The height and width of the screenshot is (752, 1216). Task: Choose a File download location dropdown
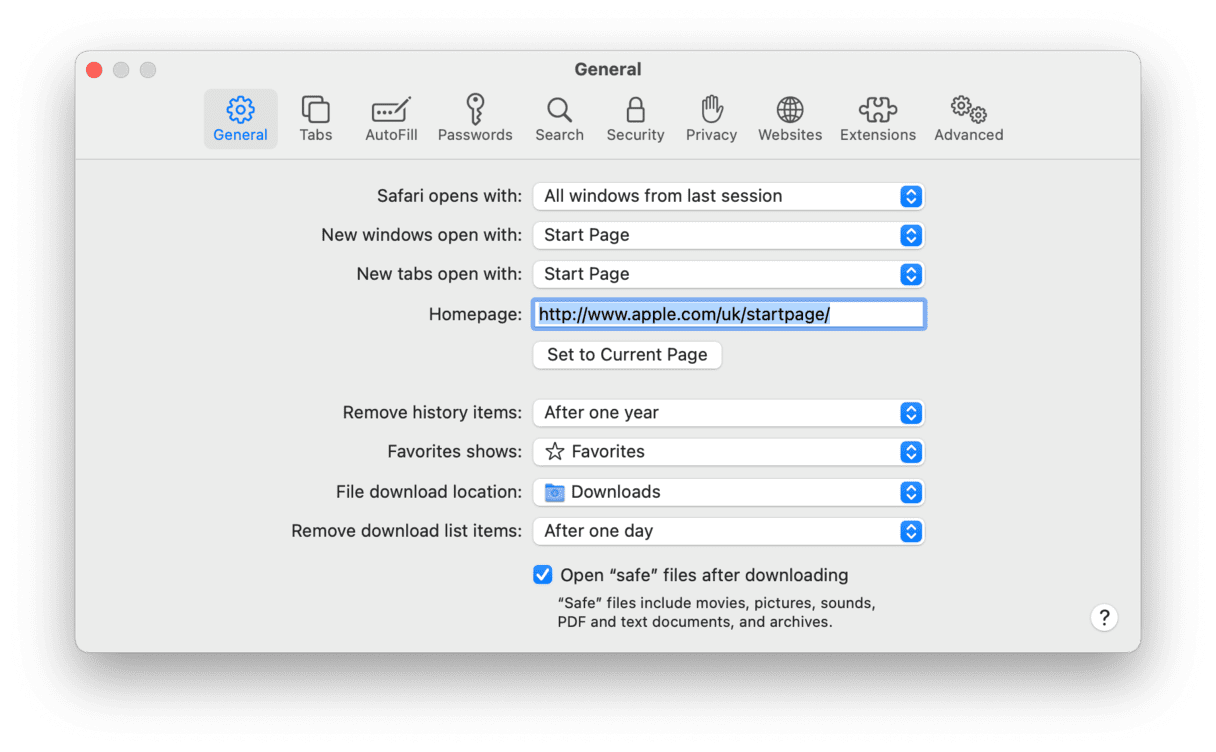coord(728,492)
